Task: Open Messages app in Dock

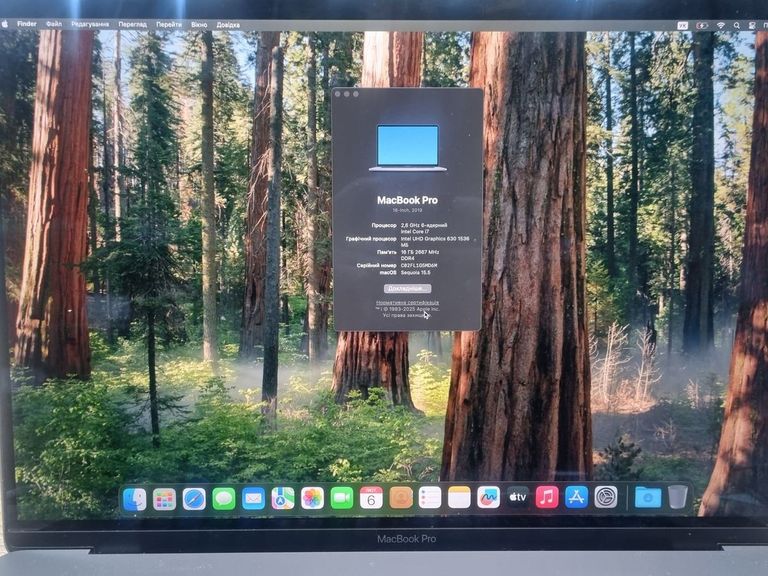Action: pos(224,499)
